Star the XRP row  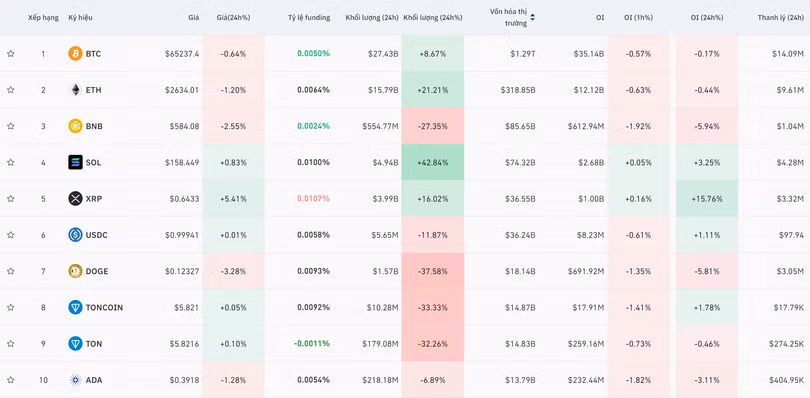coord(10,198)
